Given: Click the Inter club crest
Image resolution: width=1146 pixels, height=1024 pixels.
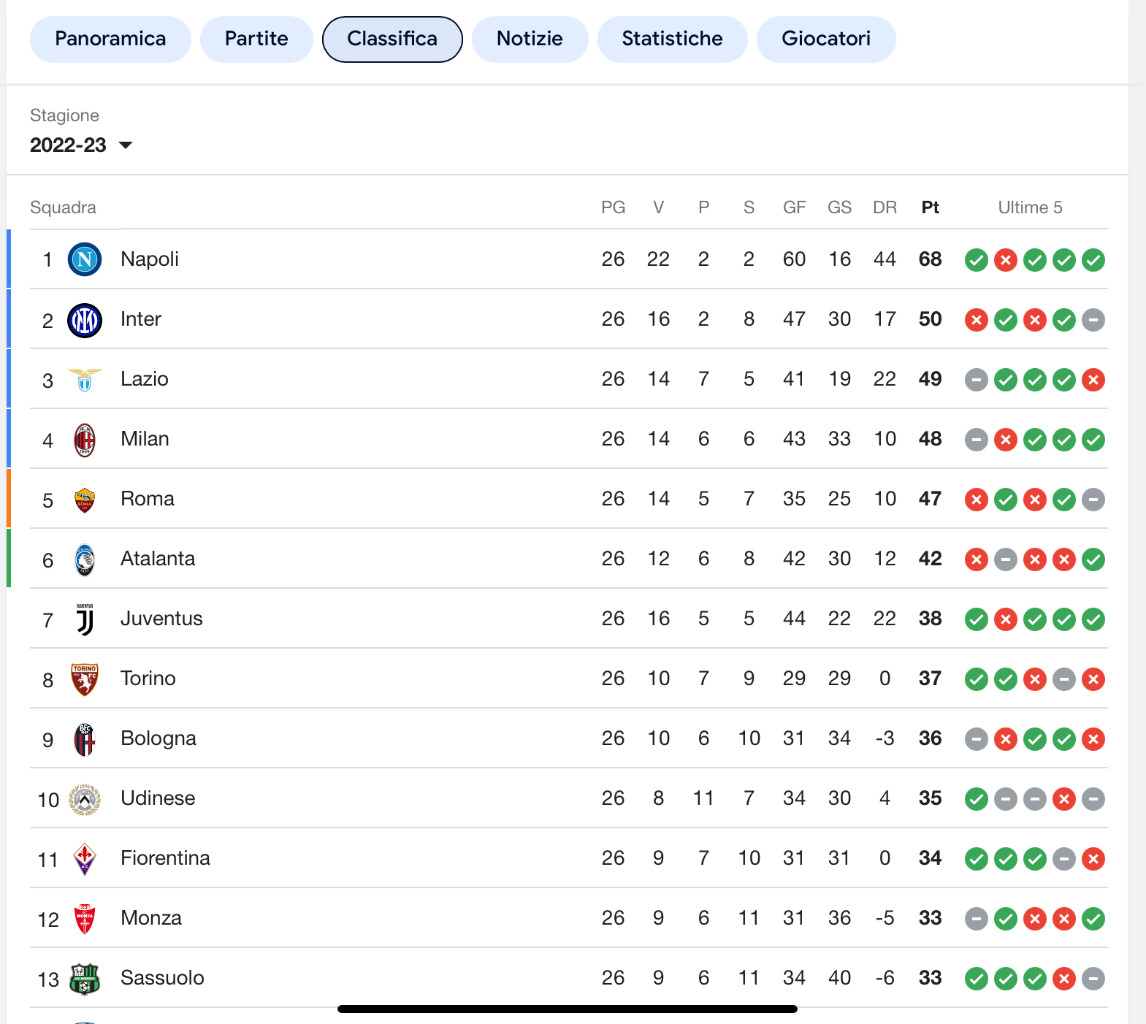Looking at the screenshot, I should click(x=85, y=320).
